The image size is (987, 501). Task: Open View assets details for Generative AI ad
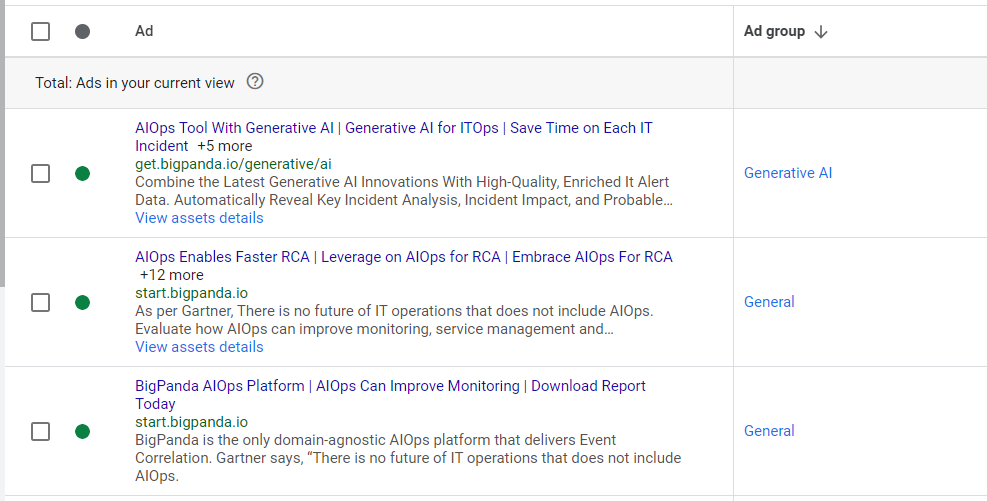(x=199, y=218)
